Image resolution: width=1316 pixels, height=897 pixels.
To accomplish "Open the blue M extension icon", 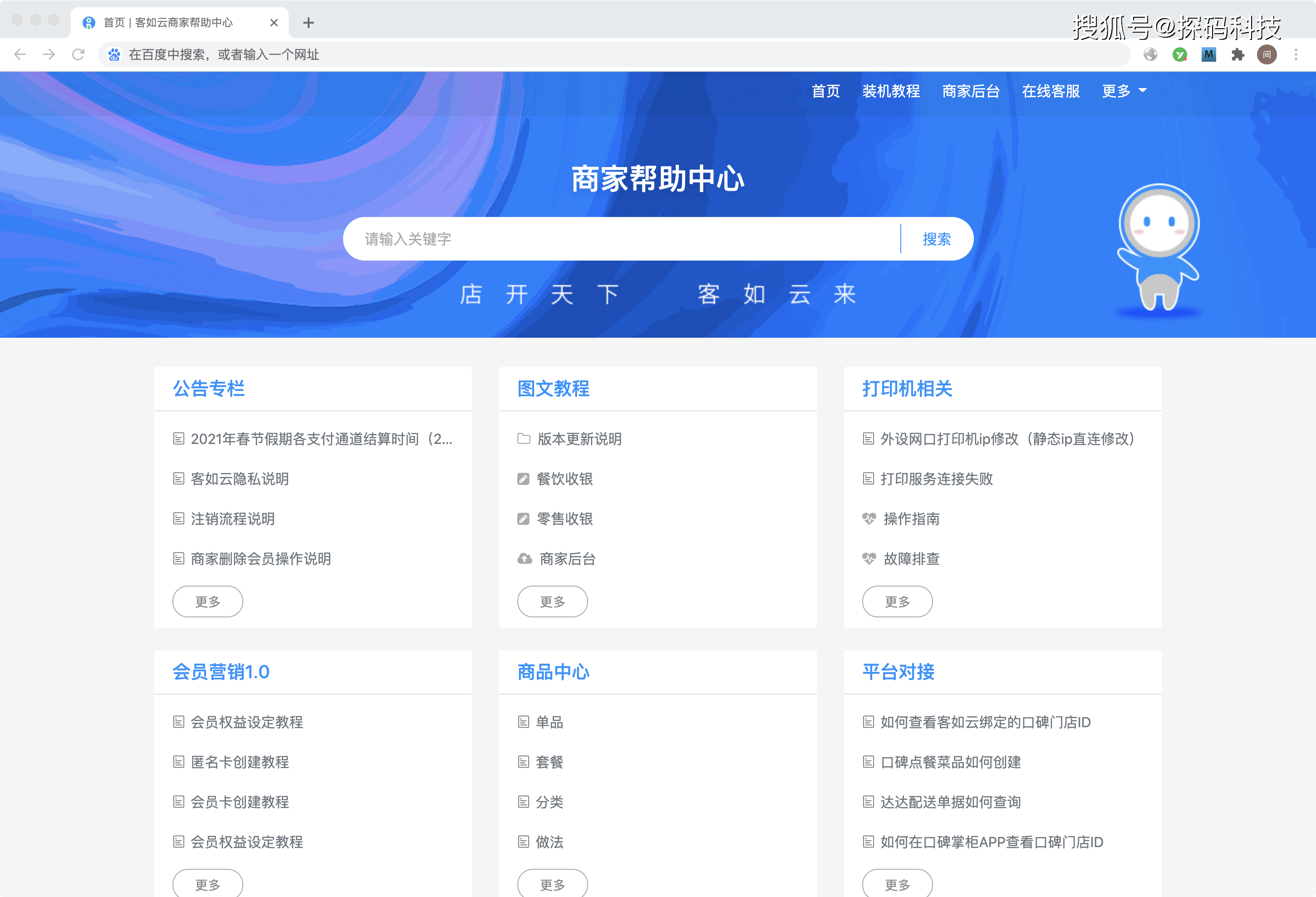I will 1208,54.
